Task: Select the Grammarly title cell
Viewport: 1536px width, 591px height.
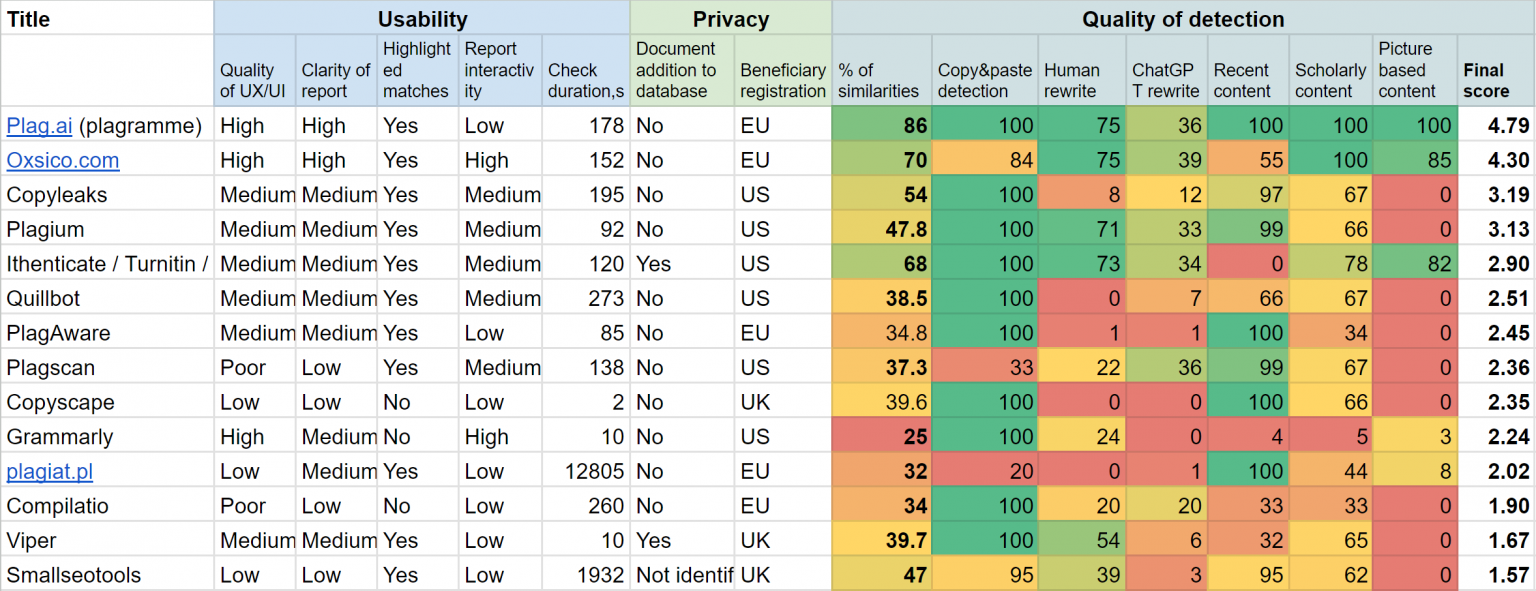Action: point(60,437)
